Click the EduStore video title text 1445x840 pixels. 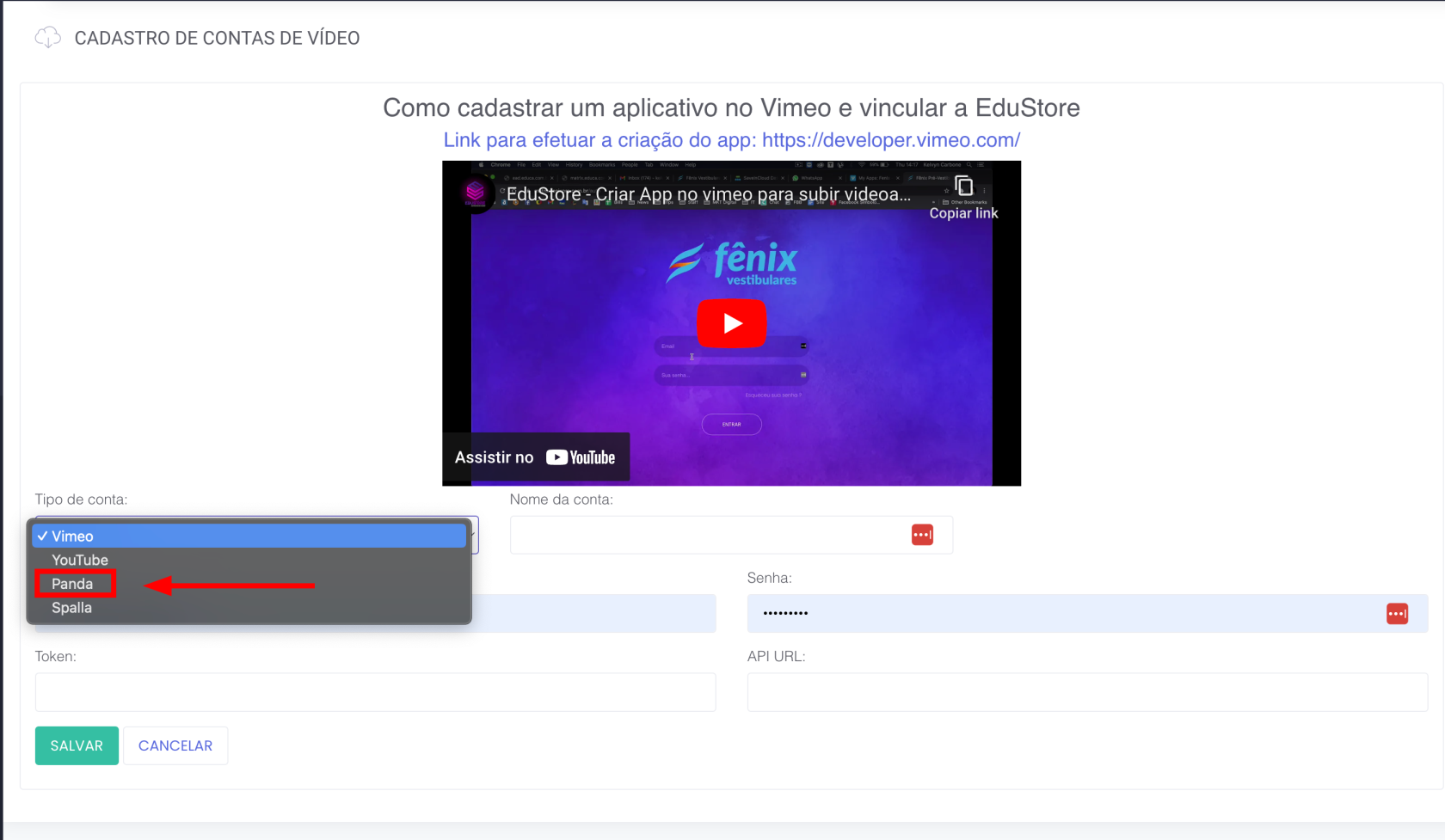coord(708,194)
